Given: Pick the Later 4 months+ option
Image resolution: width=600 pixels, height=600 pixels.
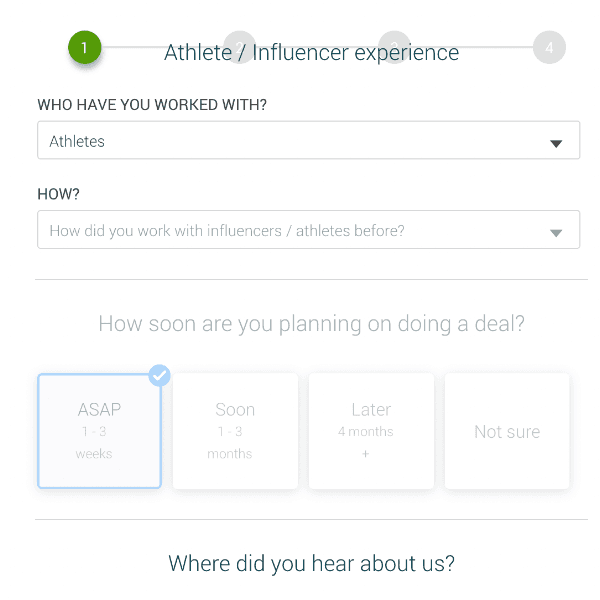Looking at the screenshot, I should 371,431.
